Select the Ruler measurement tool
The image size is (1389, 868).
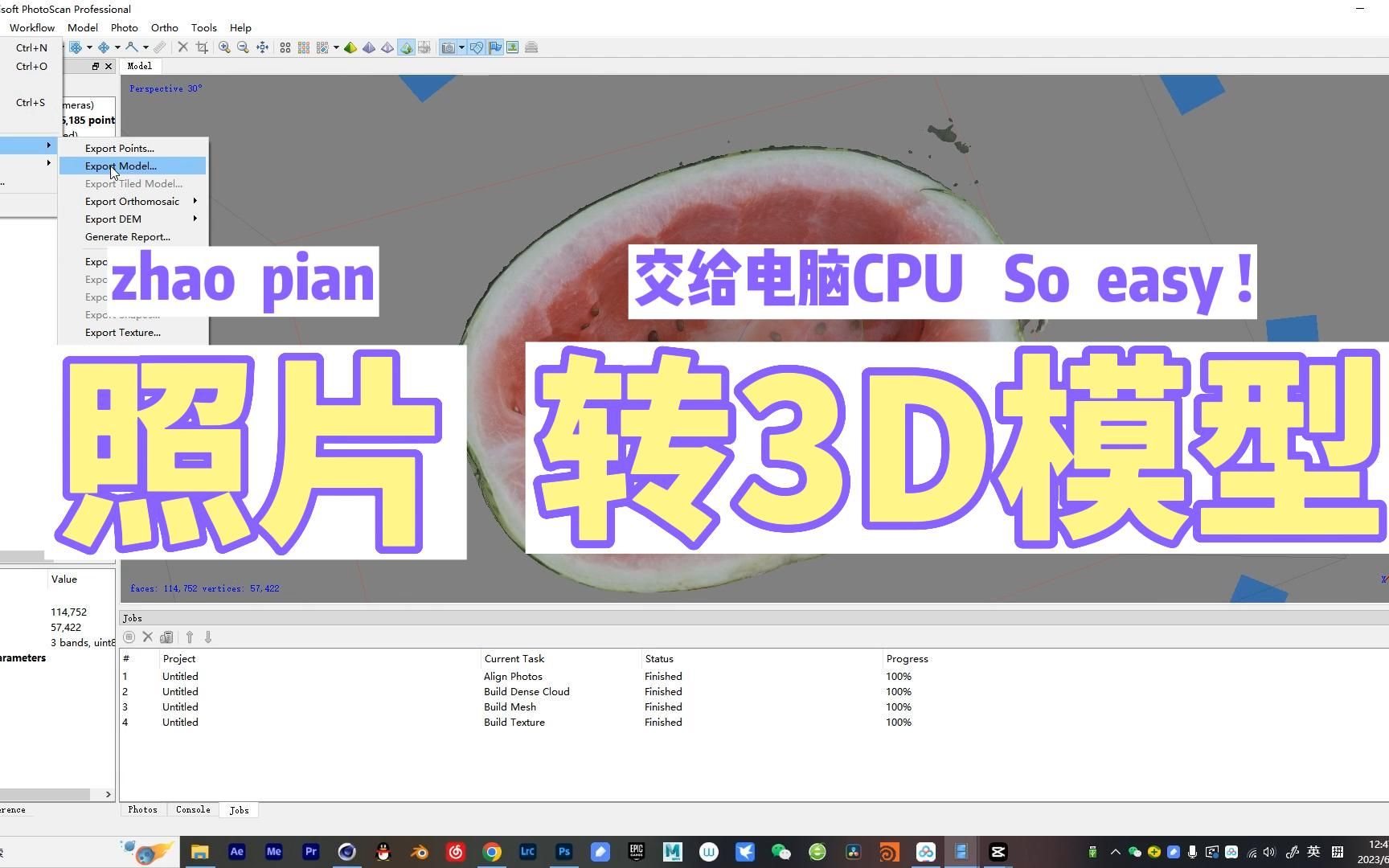click(159, 47)
